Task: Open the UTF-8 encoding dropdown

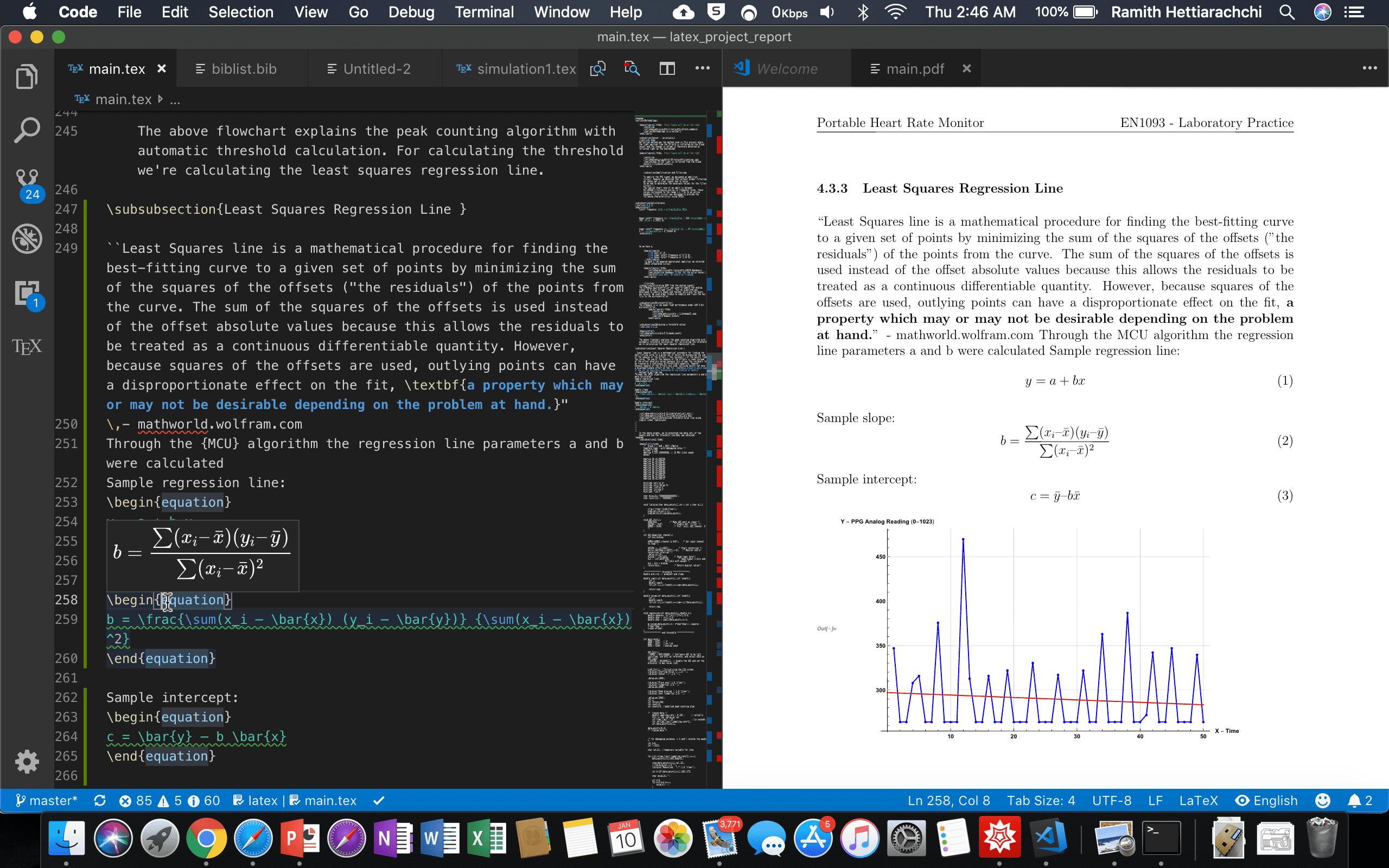Action: coord(1113,800)
